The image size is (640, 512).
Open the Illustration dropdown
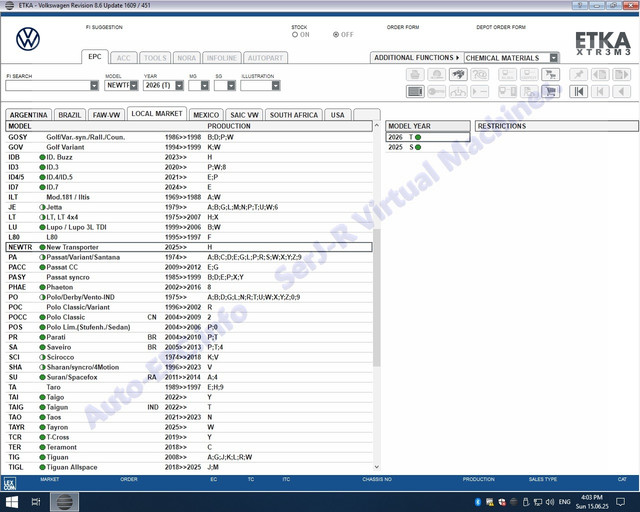click(276, 85)
